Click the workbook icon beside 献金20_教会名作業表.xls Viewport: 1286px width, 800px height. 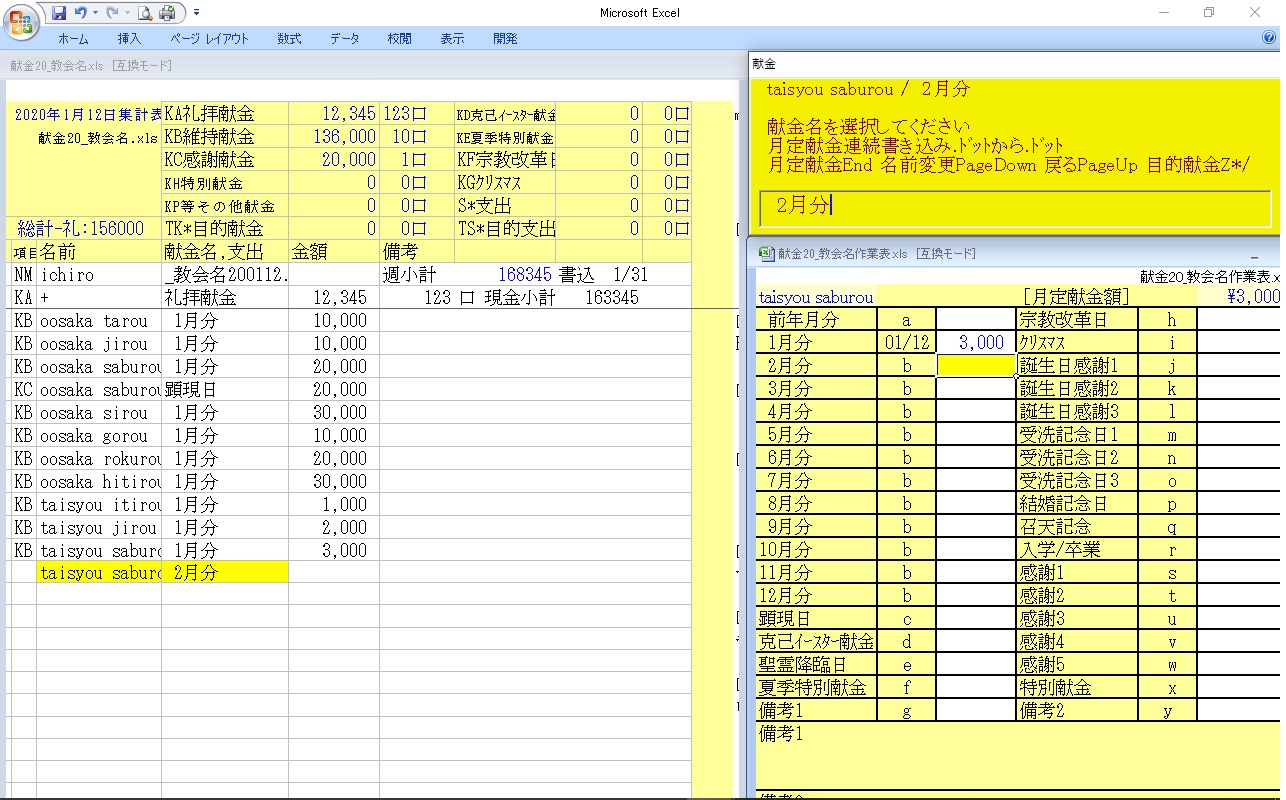click(766, 254)
